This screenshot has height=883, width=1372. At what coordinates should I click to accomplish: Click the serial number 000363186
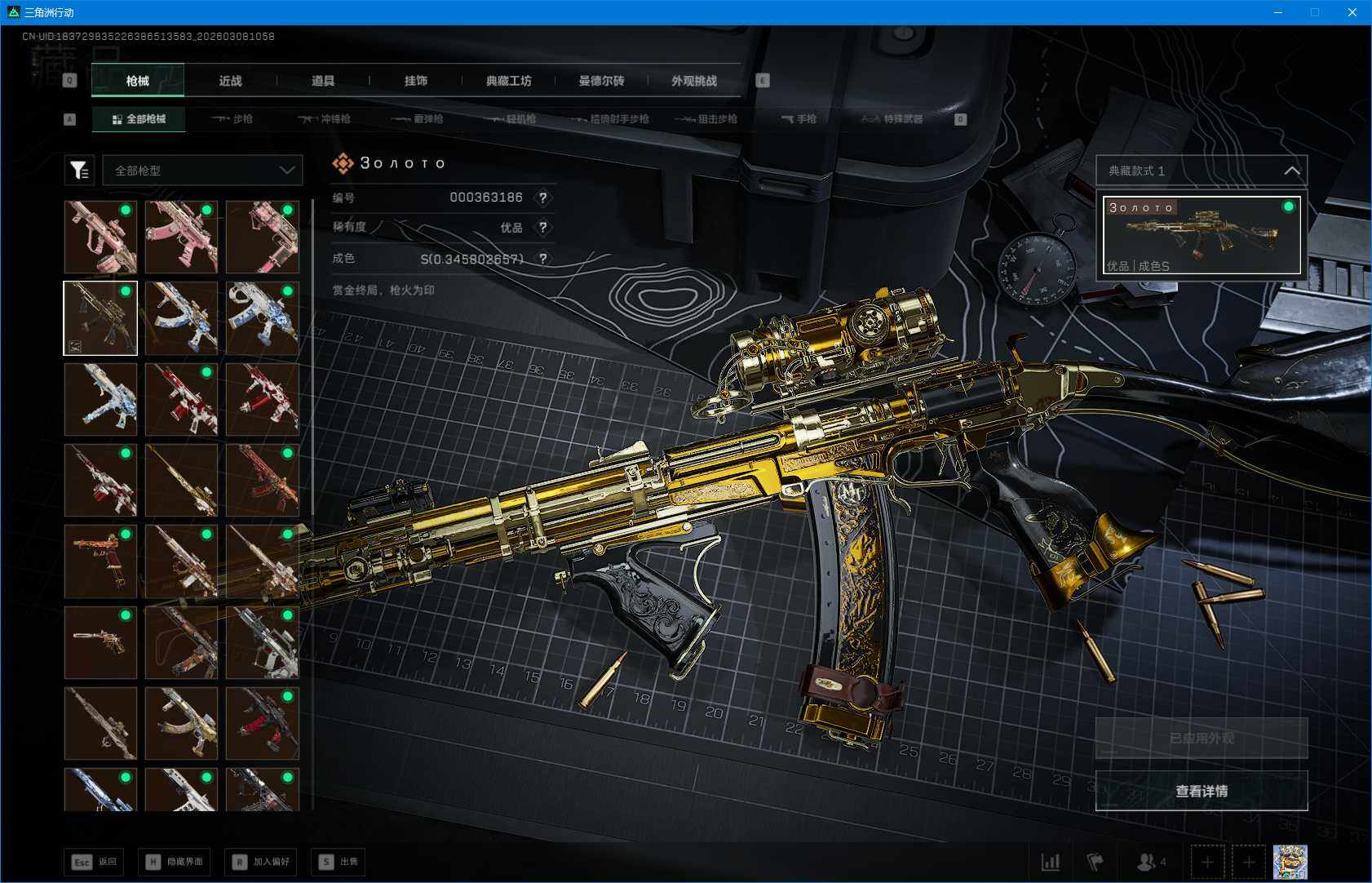pyautogui.click(x=486, y=197)
